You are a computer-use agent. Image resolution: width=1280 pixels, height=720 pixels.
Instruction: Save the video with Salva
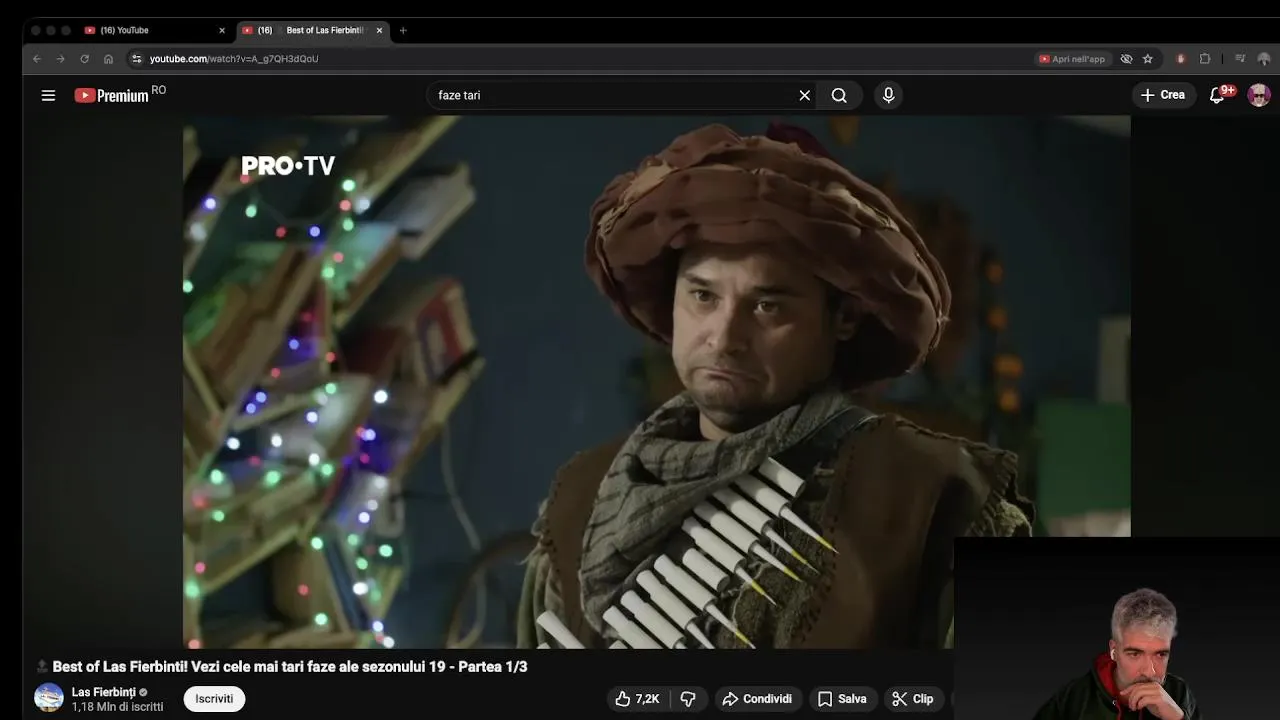tap(842, 699)
